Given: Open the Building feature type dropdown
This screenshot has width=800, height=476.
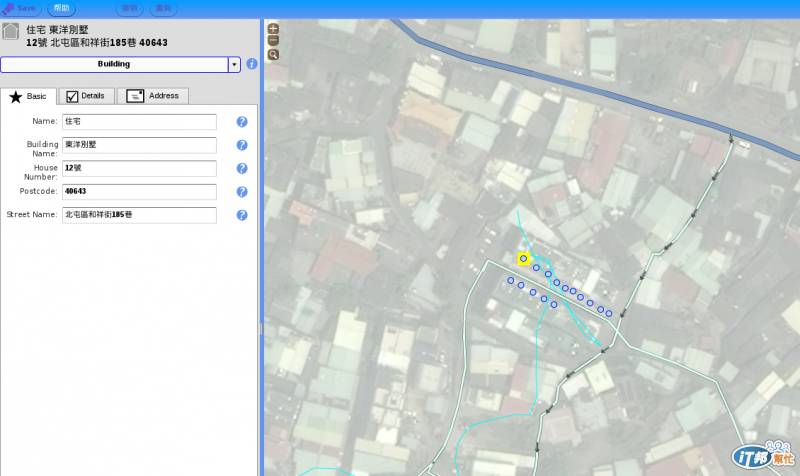Looking at the screenshot, I should [x=114, y=64].
